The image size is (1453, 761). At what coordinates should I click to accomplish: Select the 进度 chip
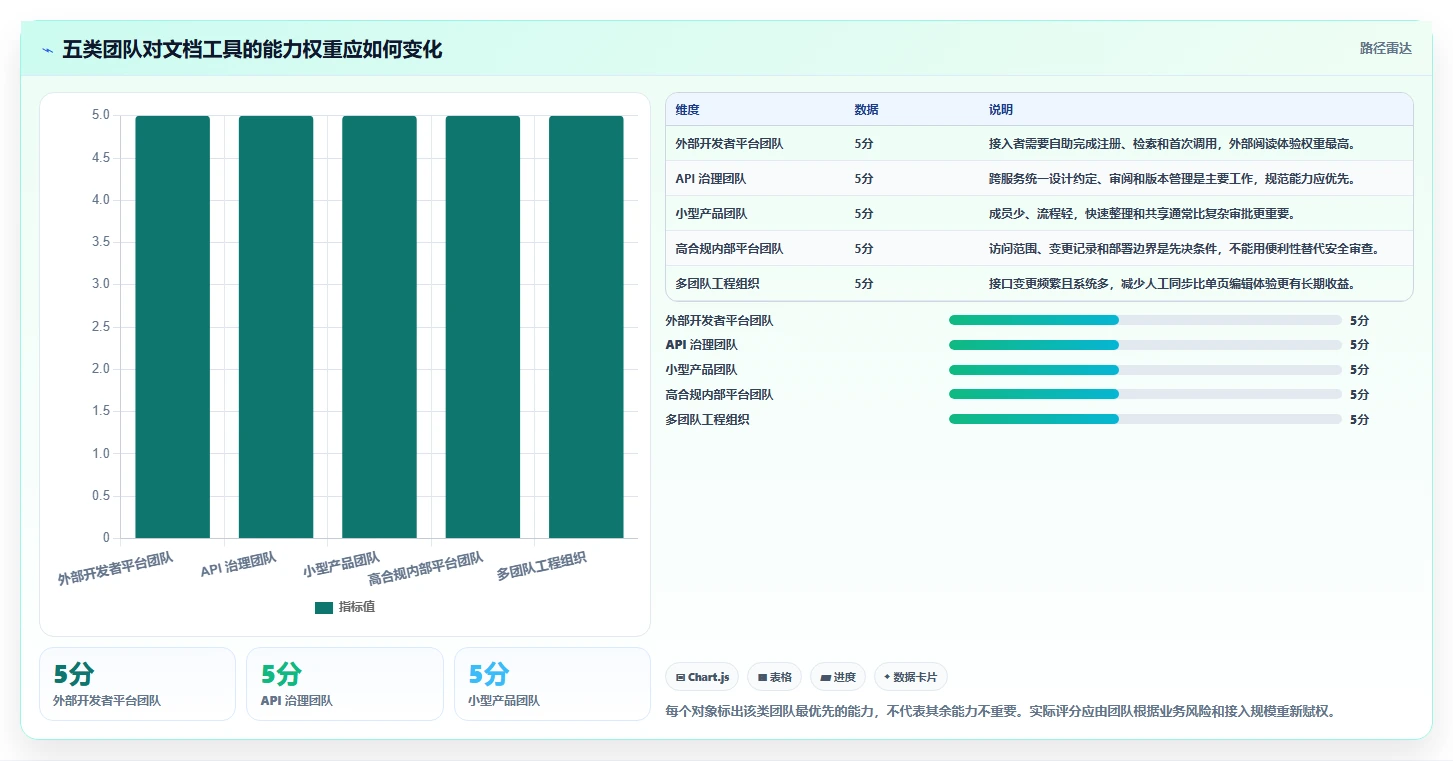(x=838, y=677)
